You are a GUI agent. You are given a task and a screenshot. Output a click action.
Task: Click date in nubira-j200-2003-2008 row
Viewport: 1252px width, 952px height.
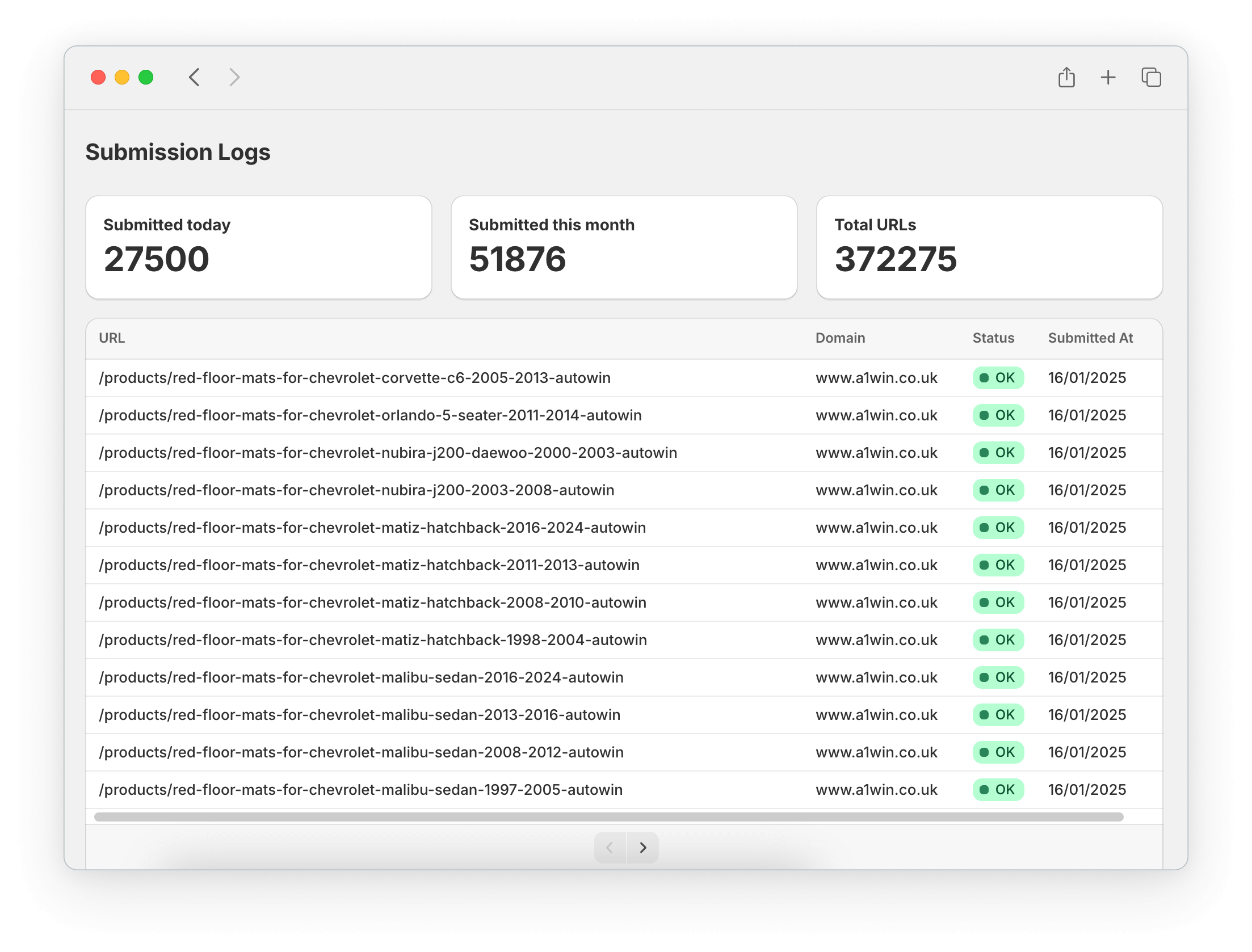[1087, 490]
